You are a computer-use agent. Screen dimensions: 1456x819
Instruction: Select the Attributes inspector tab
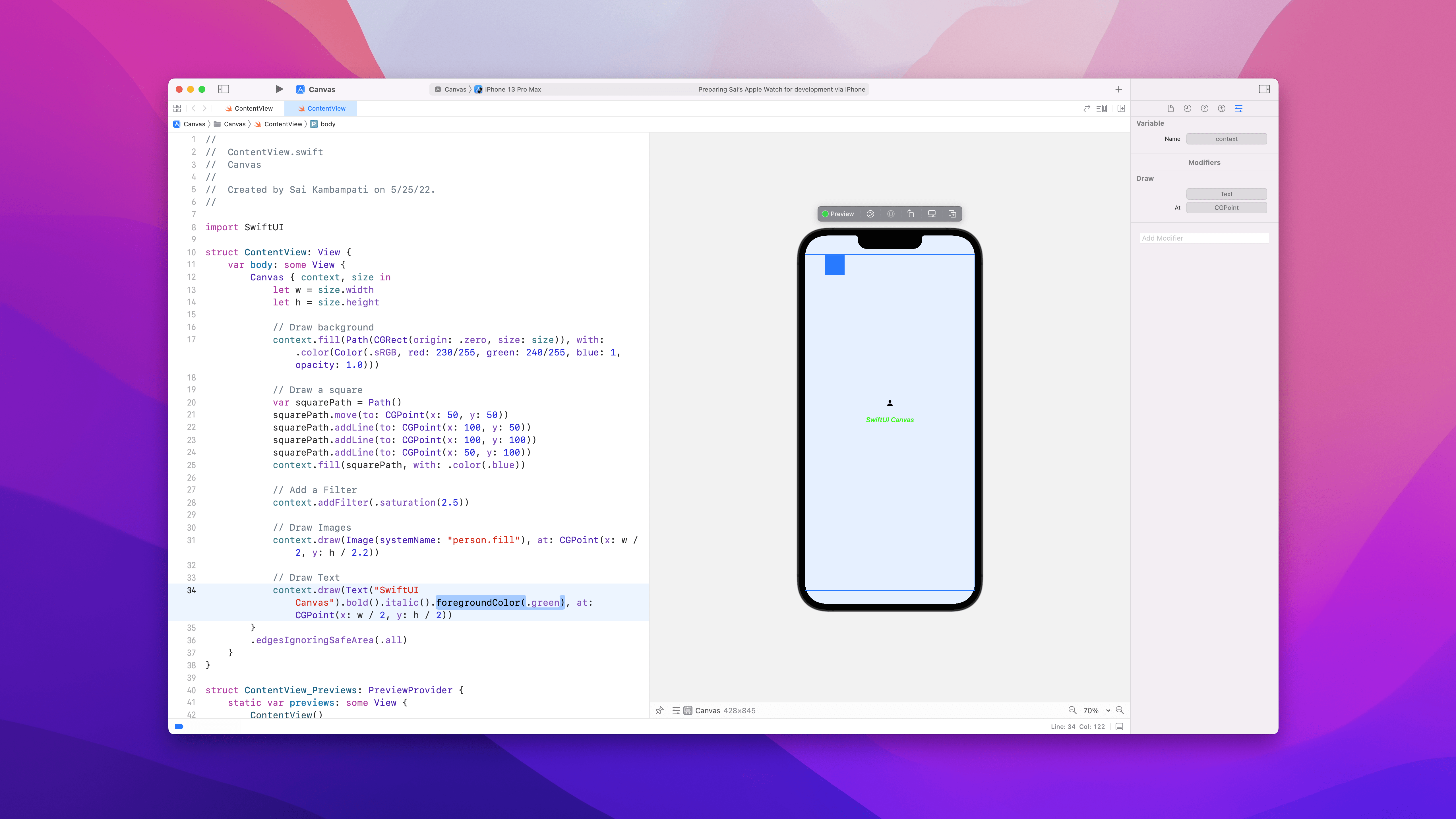point(1238,109)
